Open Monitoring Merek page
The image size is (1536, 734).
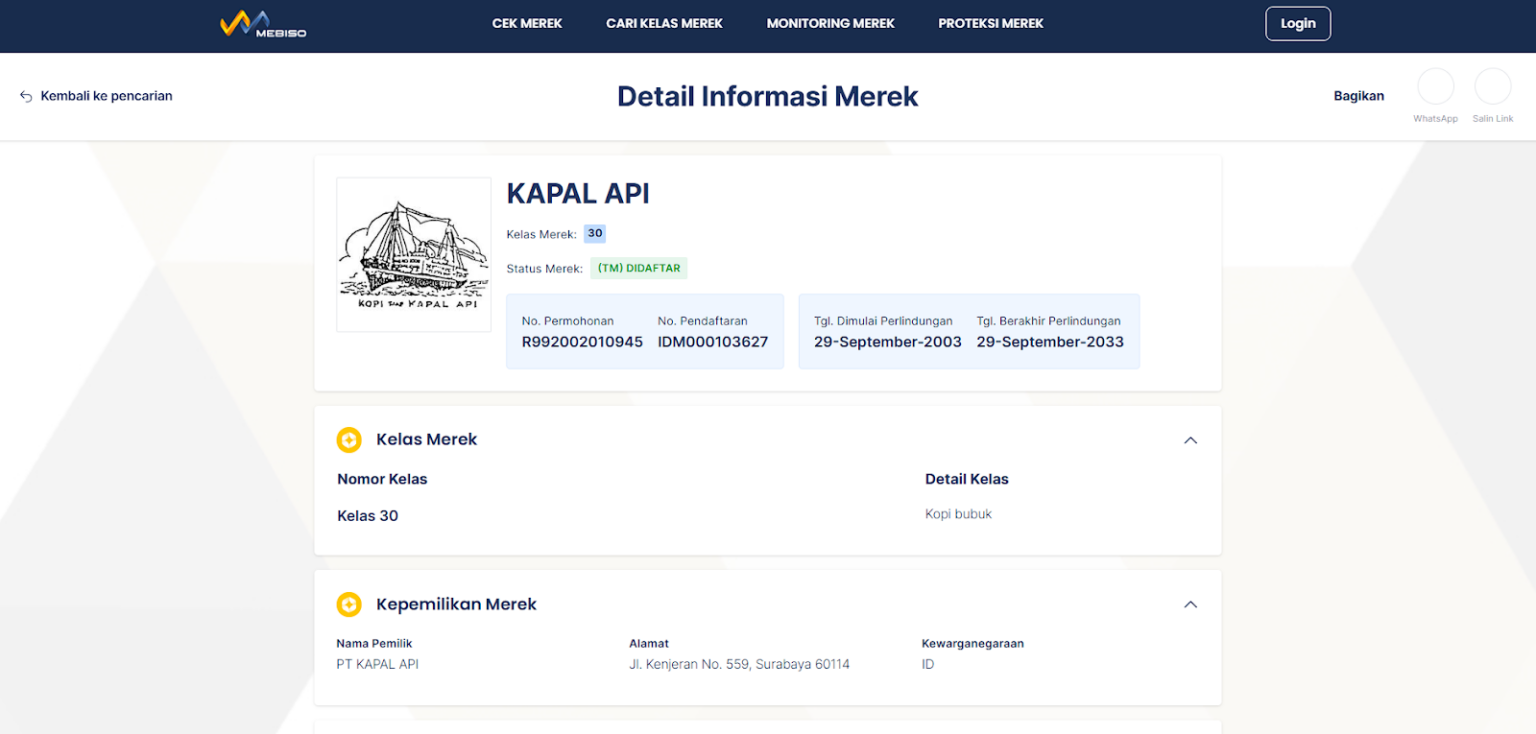(830, 24)
